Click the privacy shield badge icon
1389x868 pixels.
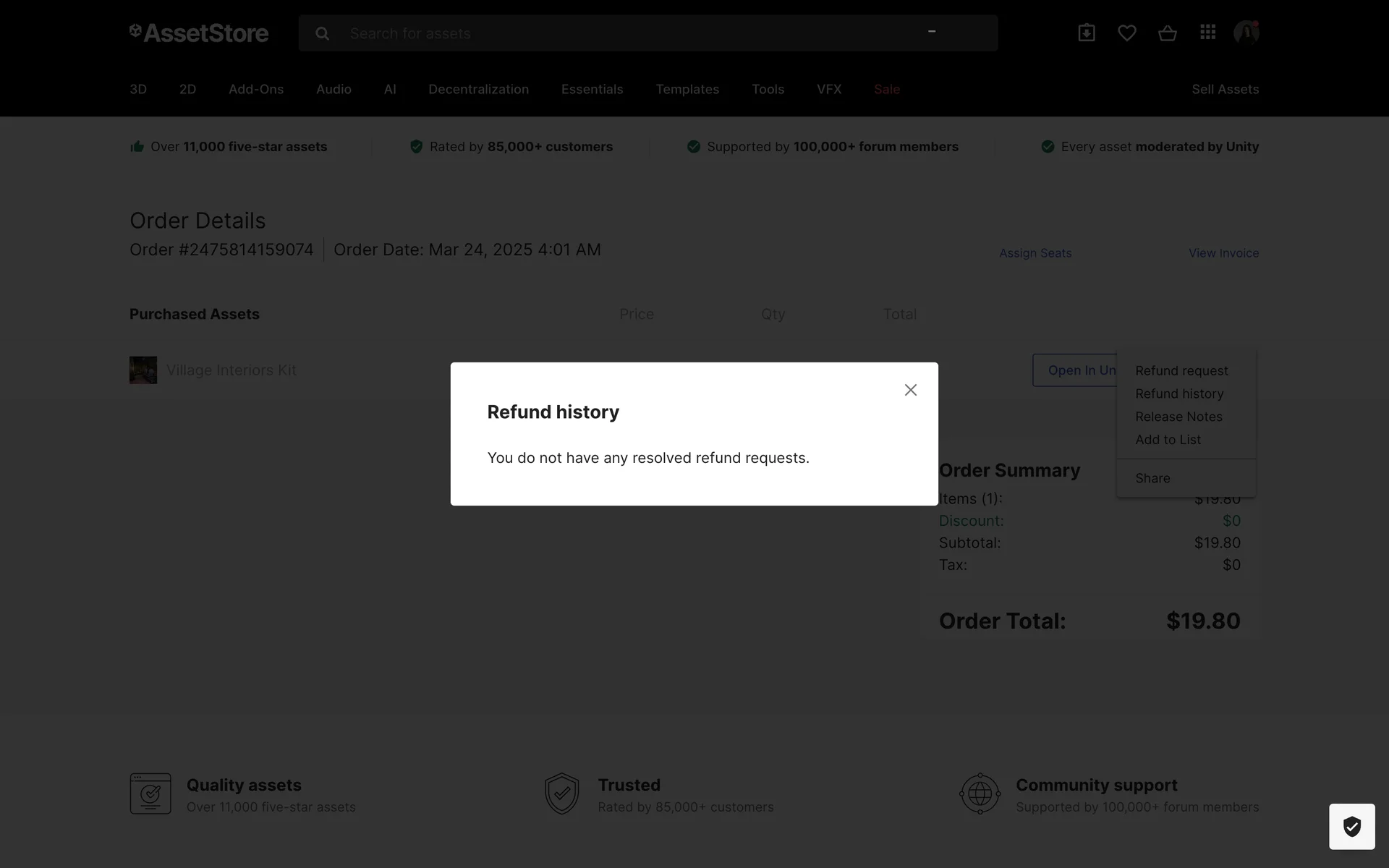pos(1351,826)
